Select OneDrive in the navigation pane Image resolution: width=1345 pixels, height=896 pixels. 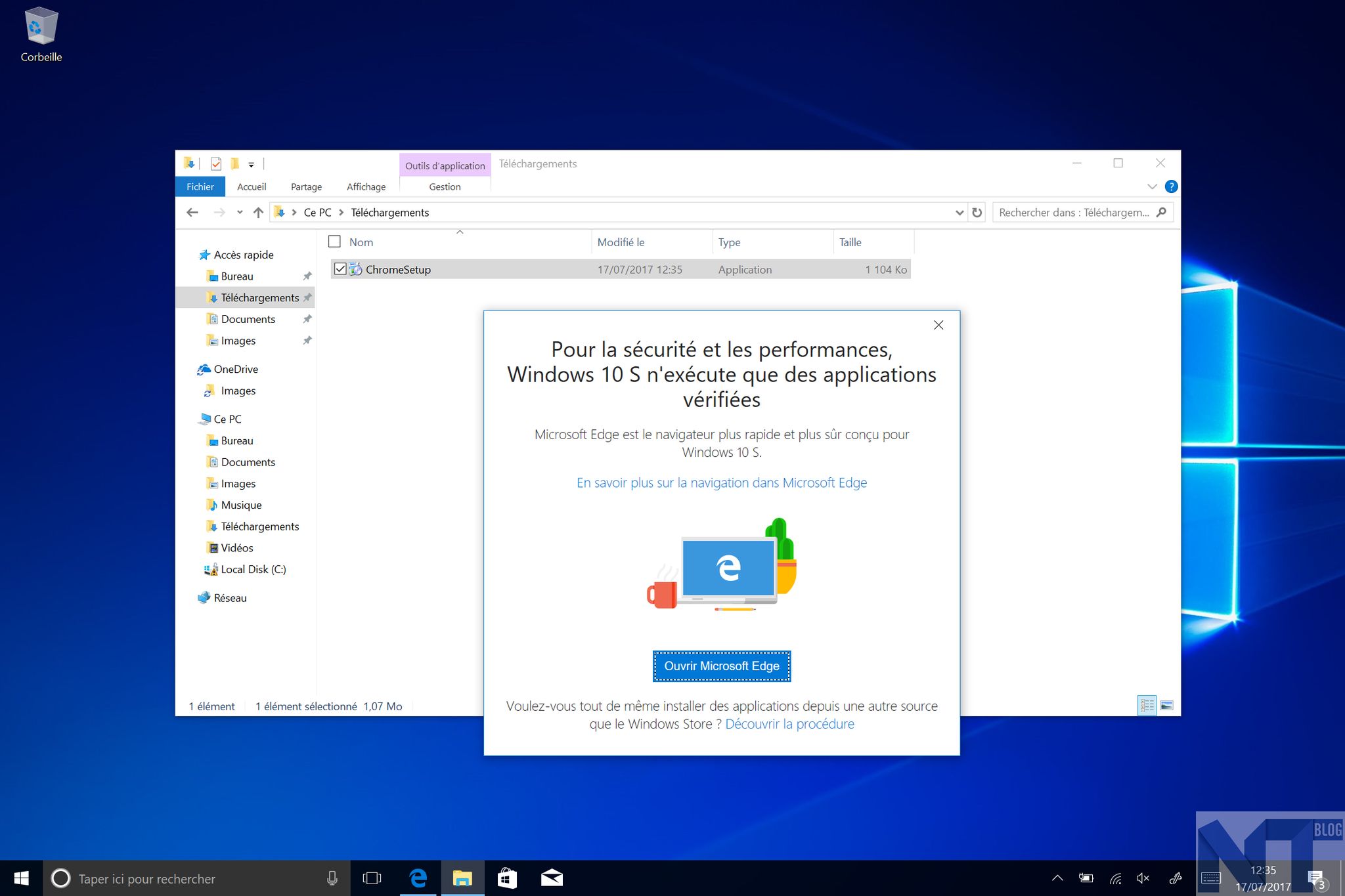(x=236, y=369)
